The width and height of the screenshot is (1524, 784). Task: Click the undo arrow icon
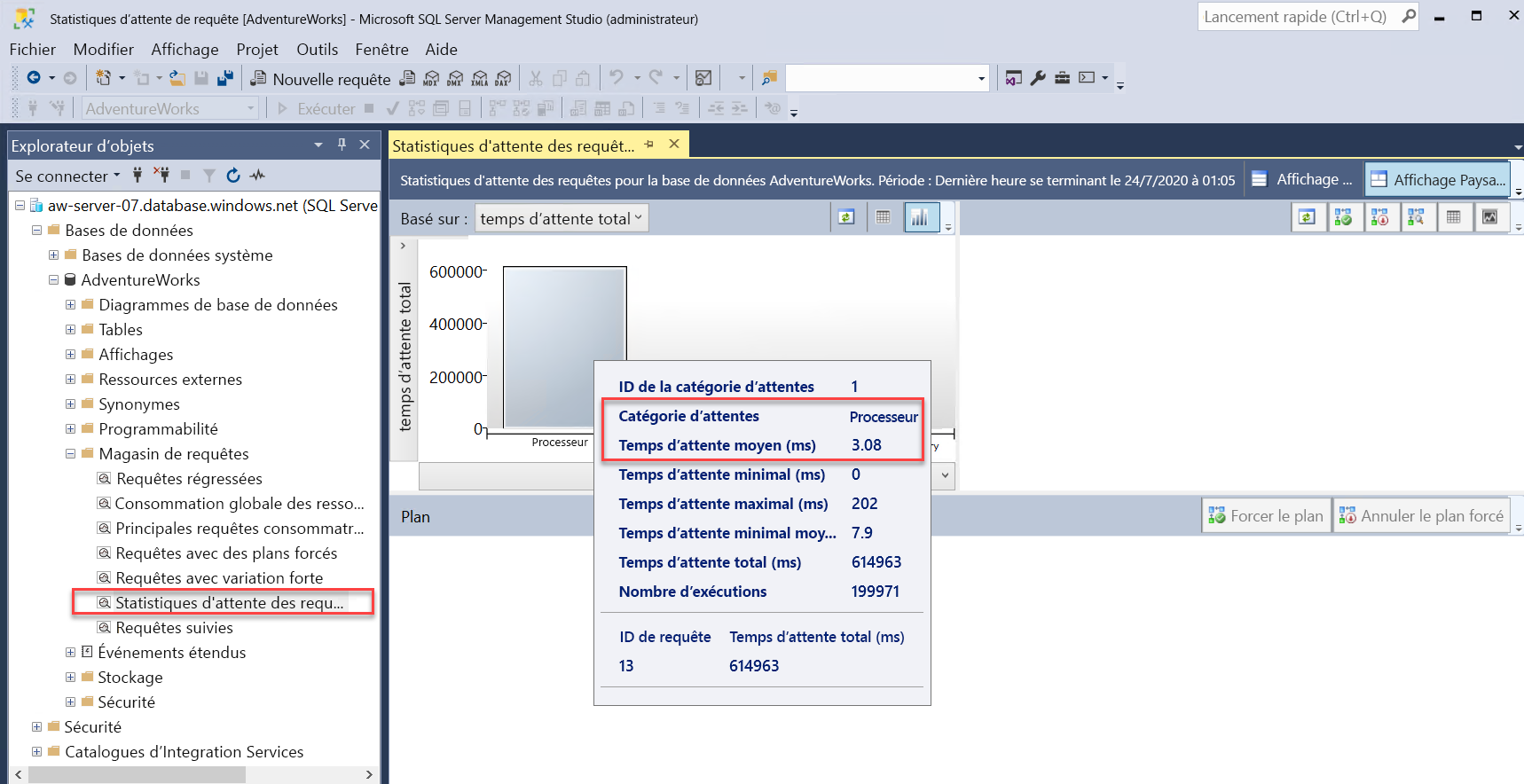[617, 78]
